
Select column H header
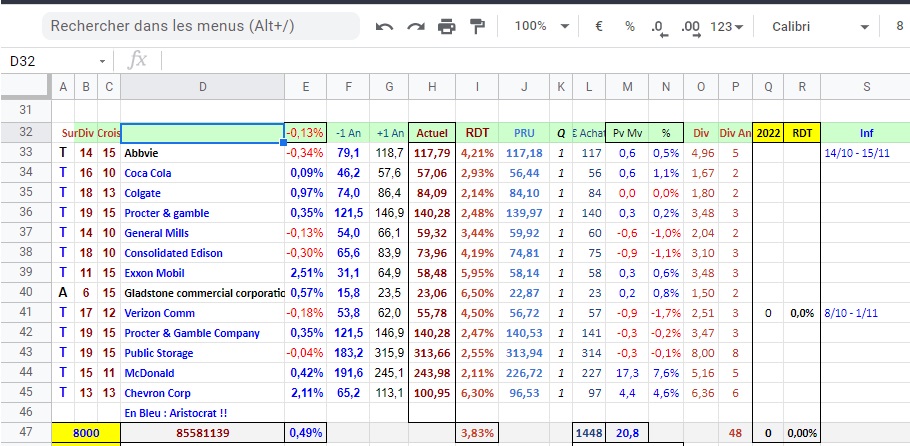click(x=432, y=87)
